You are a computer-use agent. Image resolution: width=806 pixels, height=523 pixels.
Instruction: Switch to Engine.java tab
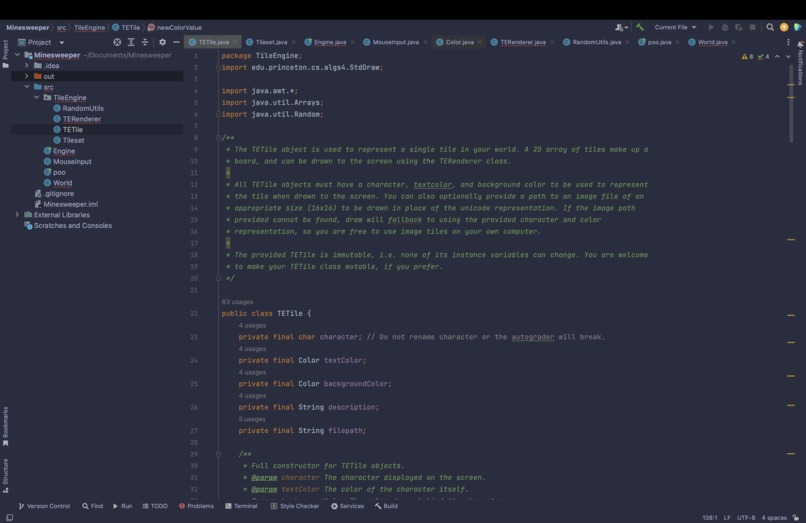coord(330,42)
